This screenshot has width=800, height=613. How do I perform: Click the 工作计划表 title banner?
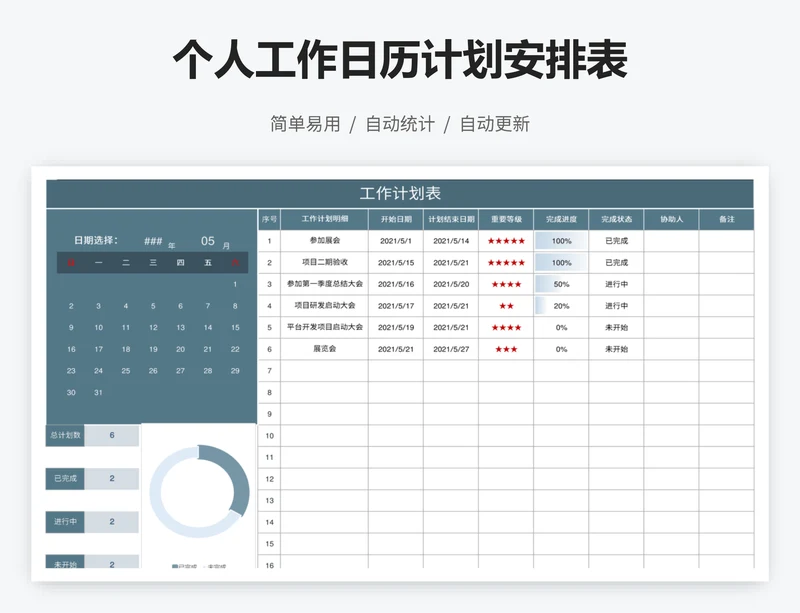[x=399, y=193]
